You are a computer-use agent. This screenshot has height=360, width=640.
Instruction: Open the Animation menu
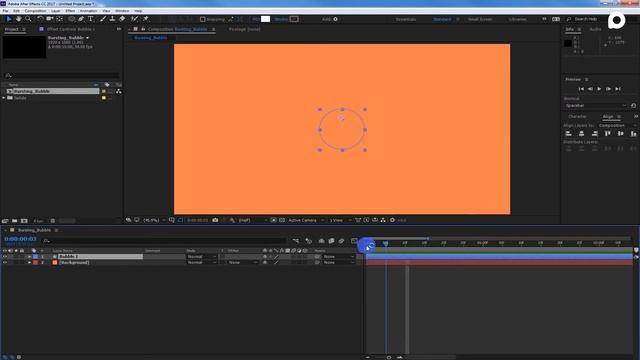89,11
